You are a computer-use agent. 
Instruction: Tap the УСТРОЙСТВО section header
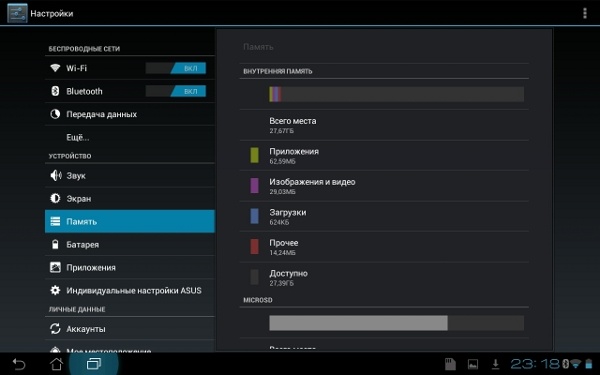click(70, 156)
